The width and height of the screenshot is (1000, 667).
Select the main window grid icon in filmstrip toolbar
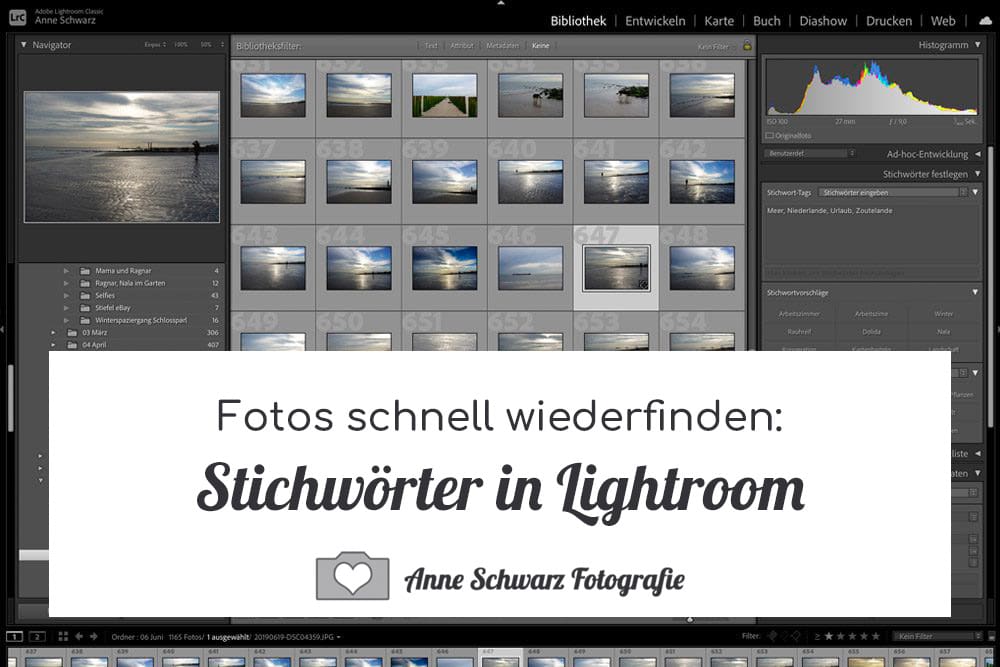click(13, 637)
